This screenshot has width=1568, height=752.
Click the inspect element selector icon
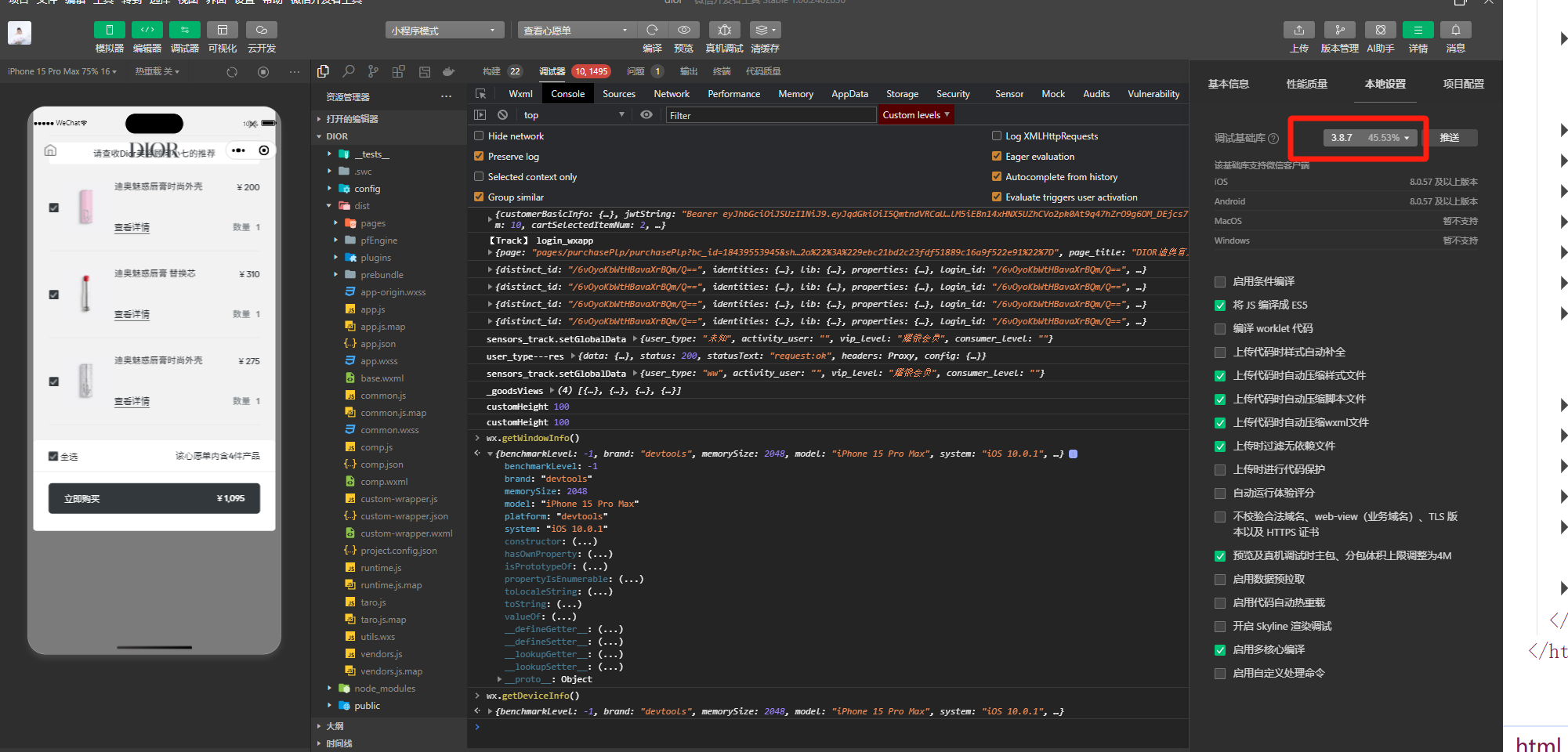point(481,94)
